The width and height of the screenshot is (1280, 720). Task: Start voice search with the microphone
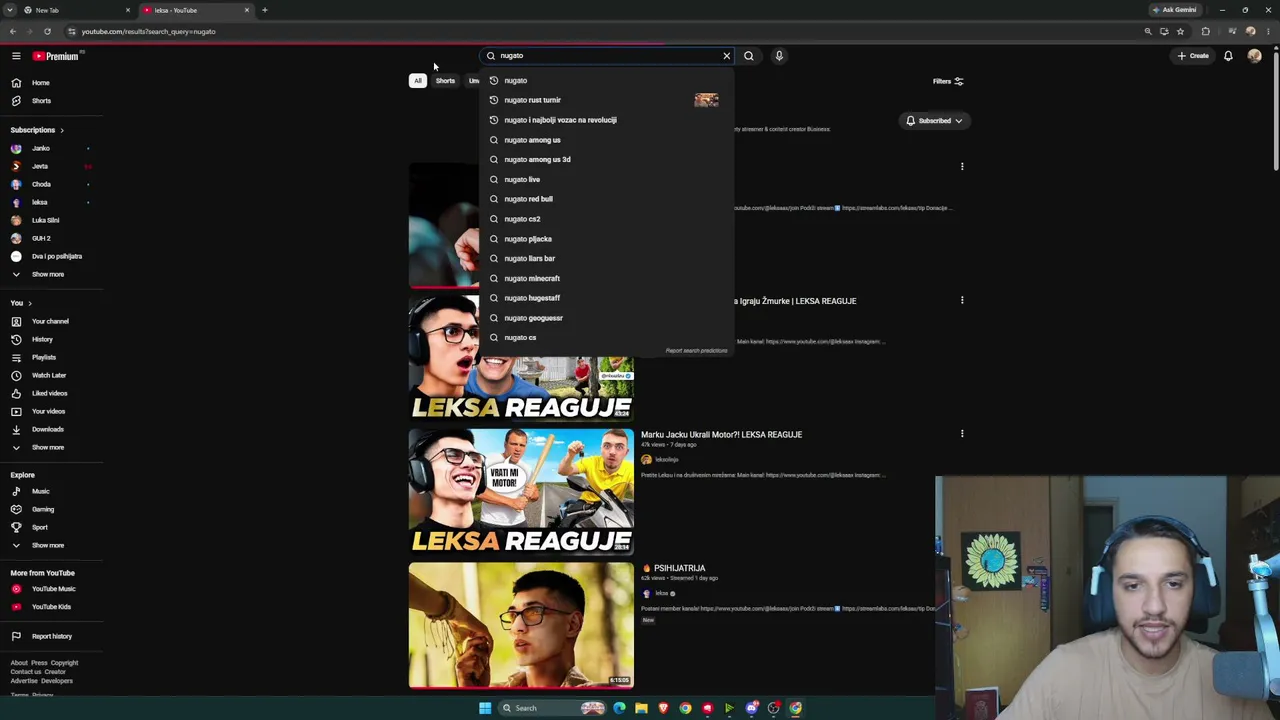(779, 56)
